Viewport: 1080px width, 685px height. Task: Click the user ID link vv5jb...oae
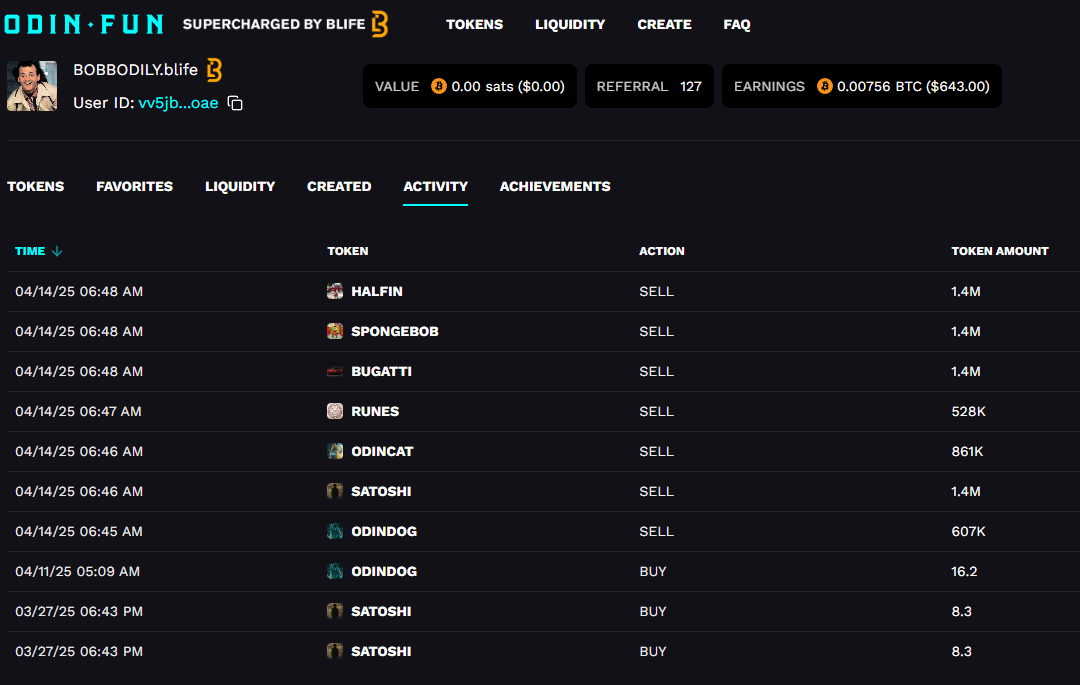(x=178, y=103)
